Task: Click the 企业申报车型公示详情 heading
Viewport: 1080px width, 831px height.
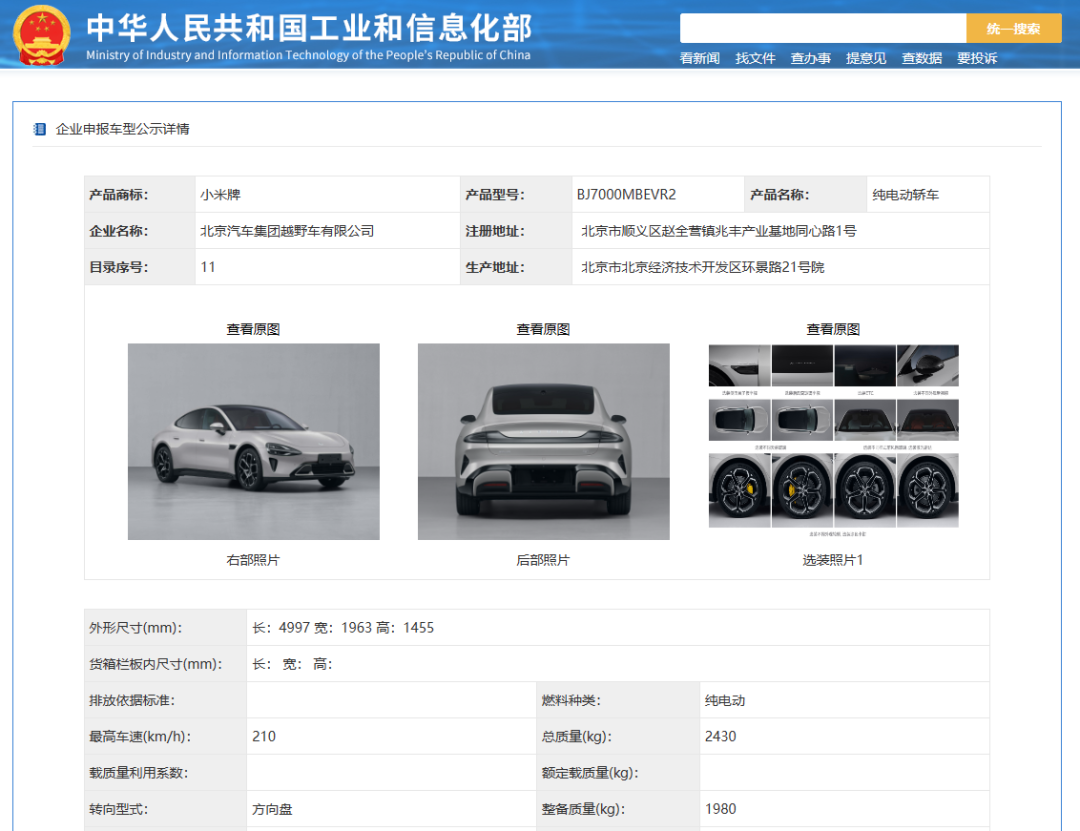Action: (x=123, y=129)
